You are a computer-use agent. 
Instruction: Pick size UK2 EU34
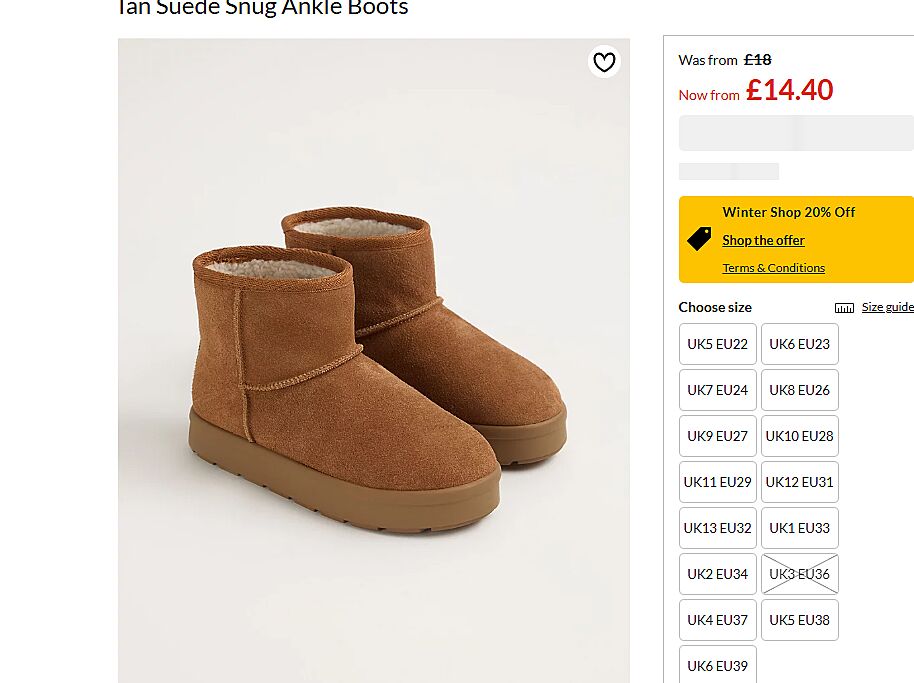coord(717,574)
